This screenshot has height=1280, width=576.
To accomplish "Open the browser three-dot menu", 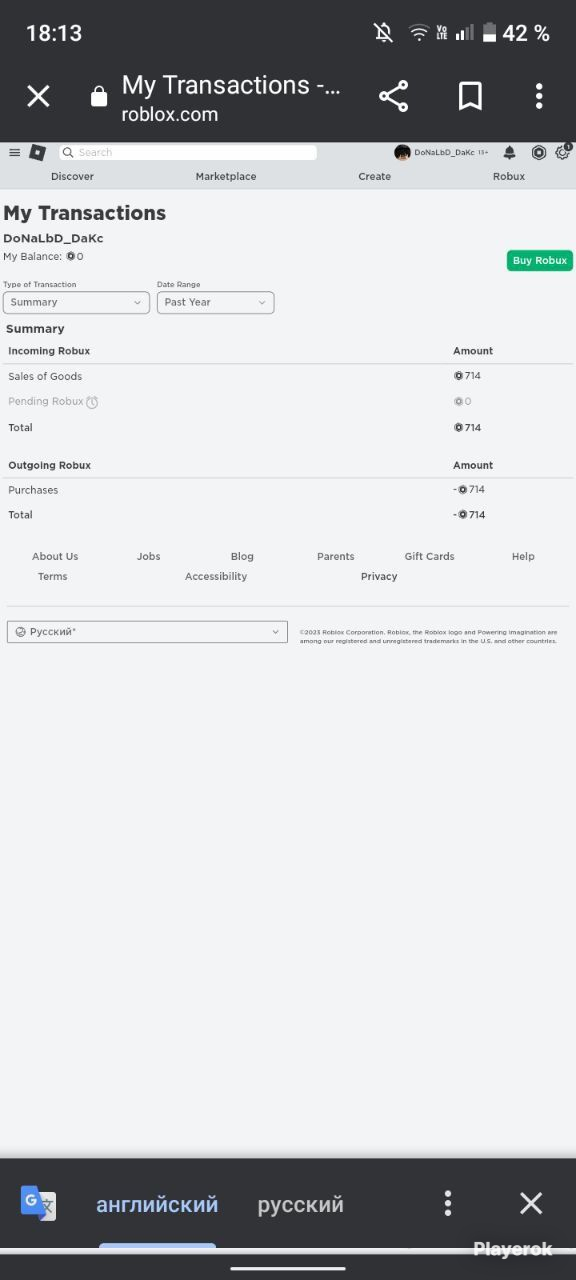I will (x=539, y=96).
